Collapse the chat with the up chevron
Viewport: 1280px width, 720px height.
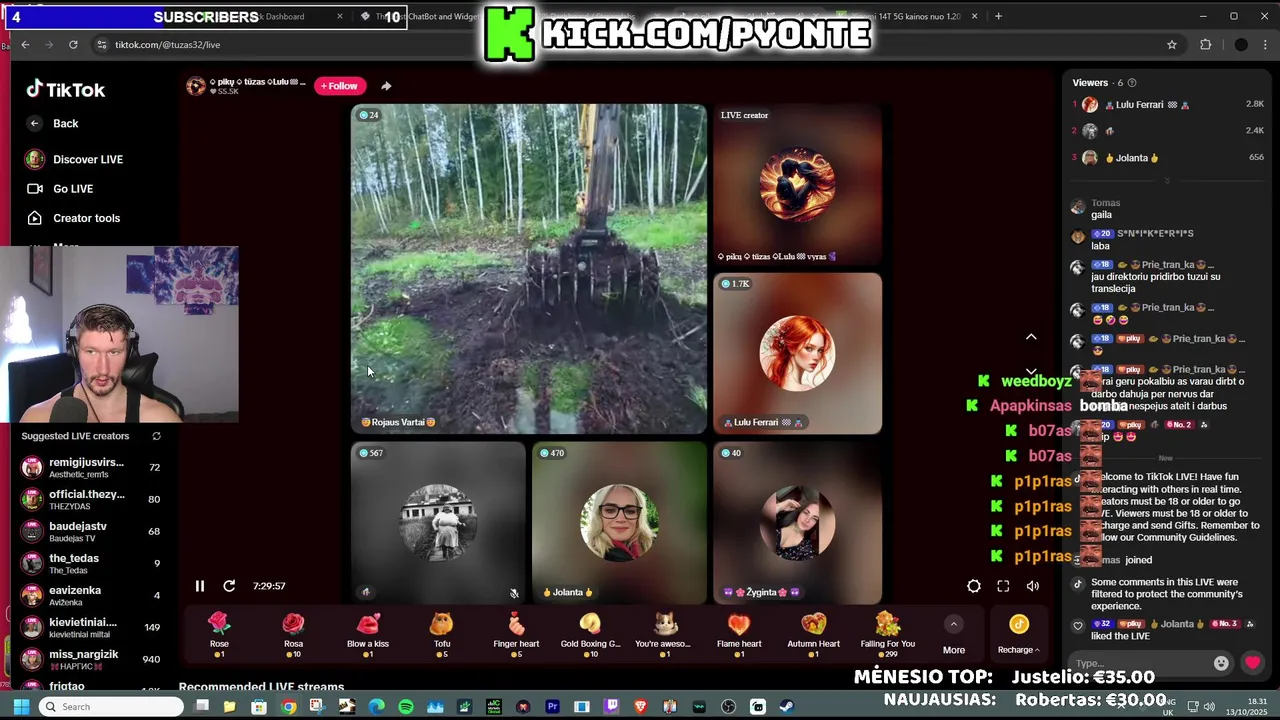1031,338
